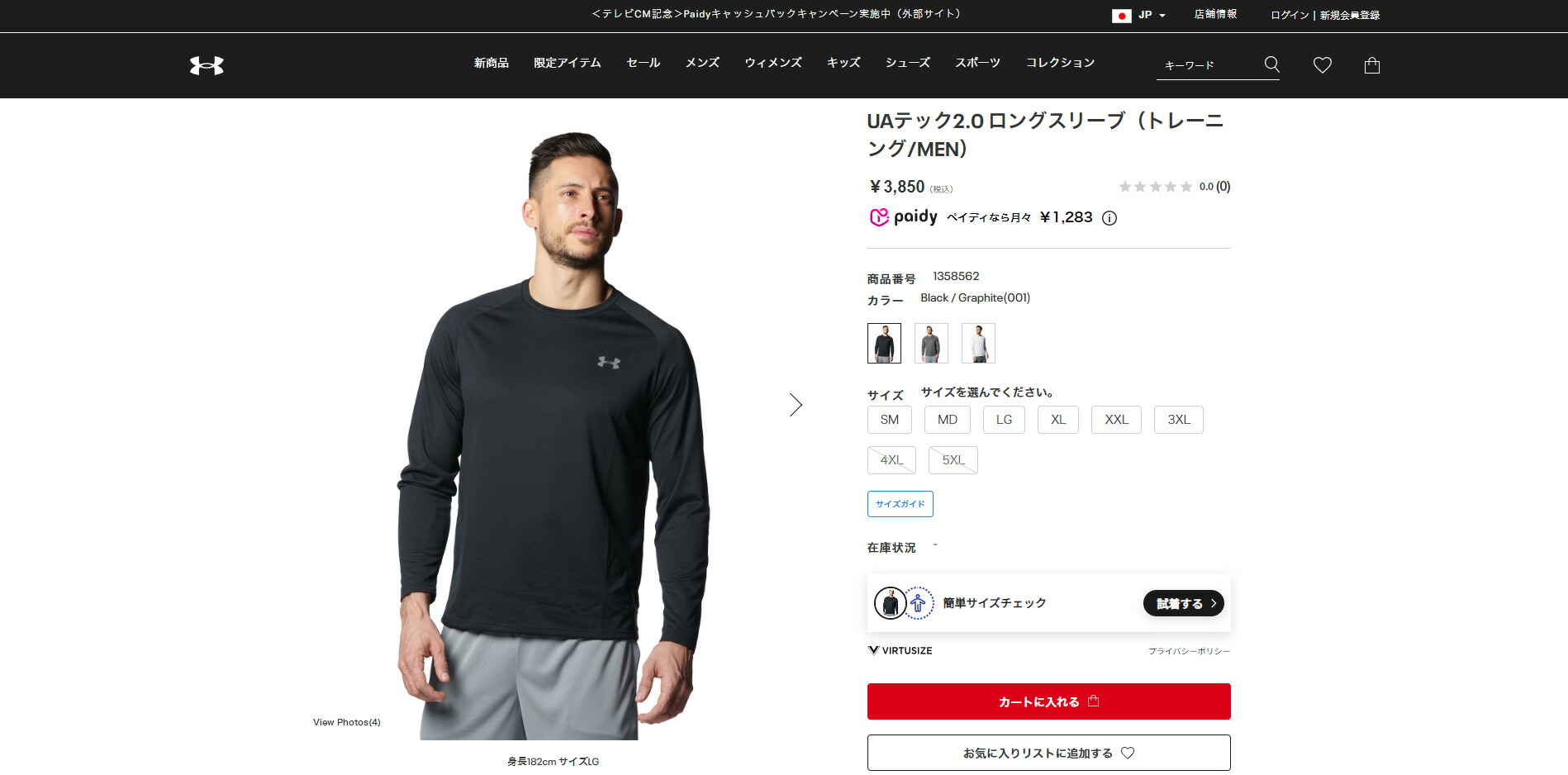
Task: Show next product photo with arrow
Action: [796, 405]
